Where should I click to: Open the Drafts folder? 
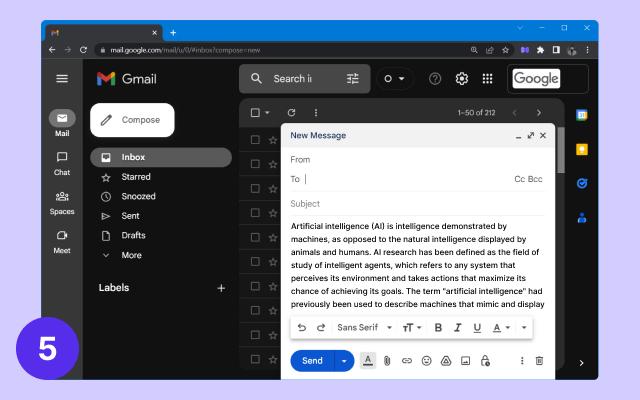click(x=133, y=236)
